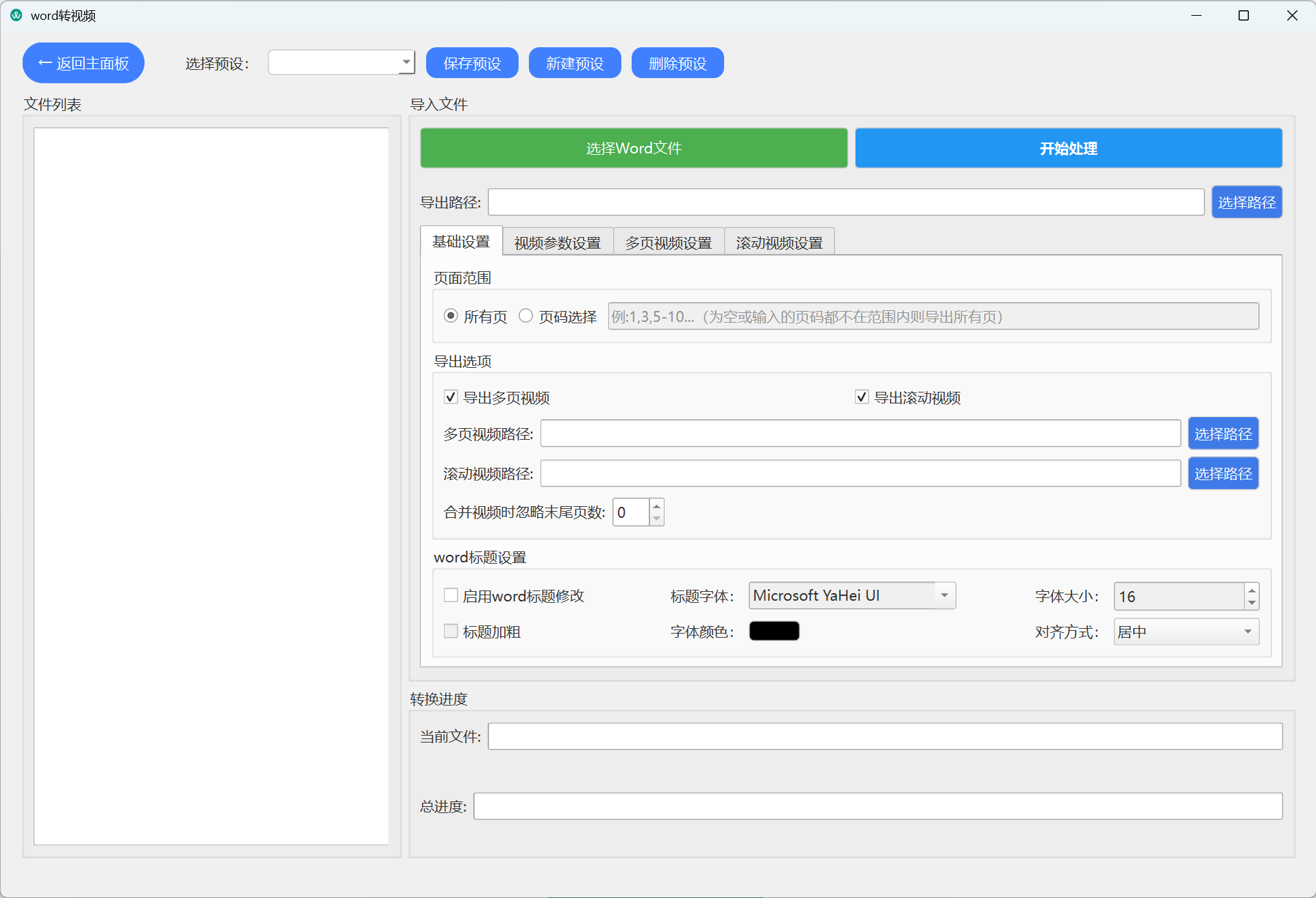The width and height of the screenshot is (1316, 898).
Task: Click the 返回主面板 back arrow button
Action: [x=84, y=63]
